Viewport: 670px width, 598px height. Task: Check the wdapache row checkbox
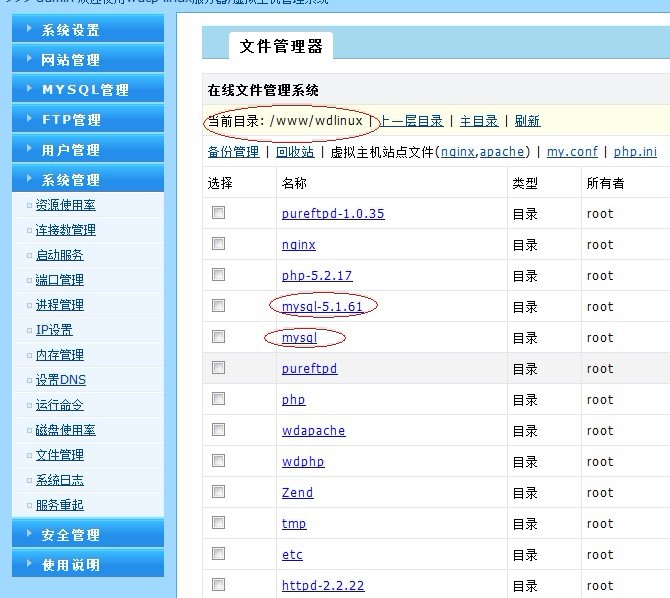pyautogui.click(x=218, y=430)
